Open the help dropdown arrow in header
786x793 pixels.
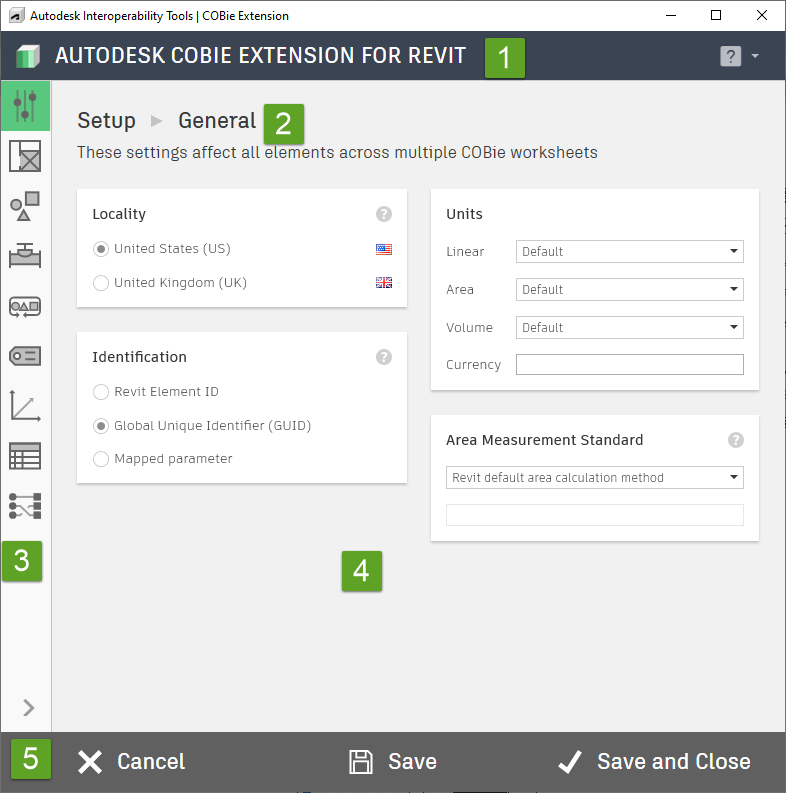coord(755,56)
